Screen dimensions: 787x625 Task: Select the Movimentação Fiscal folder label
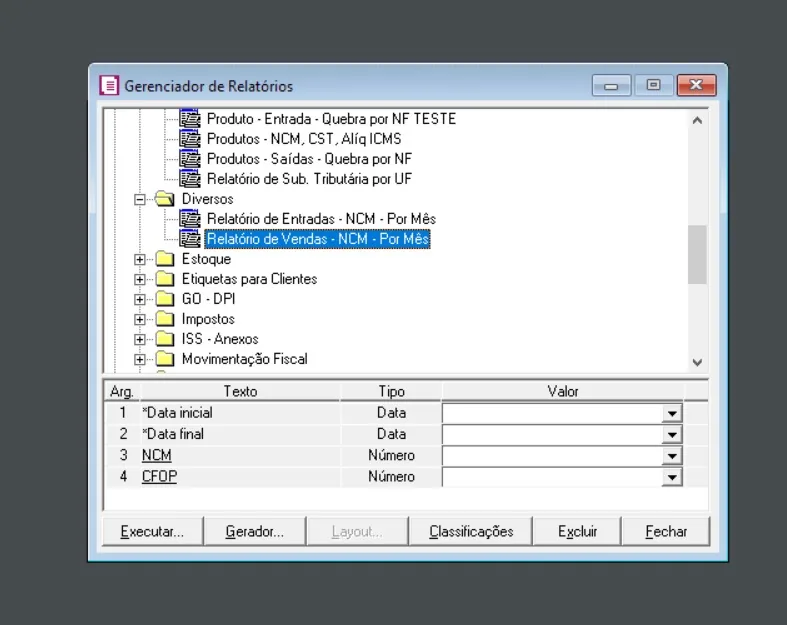(x=244, y=359)
